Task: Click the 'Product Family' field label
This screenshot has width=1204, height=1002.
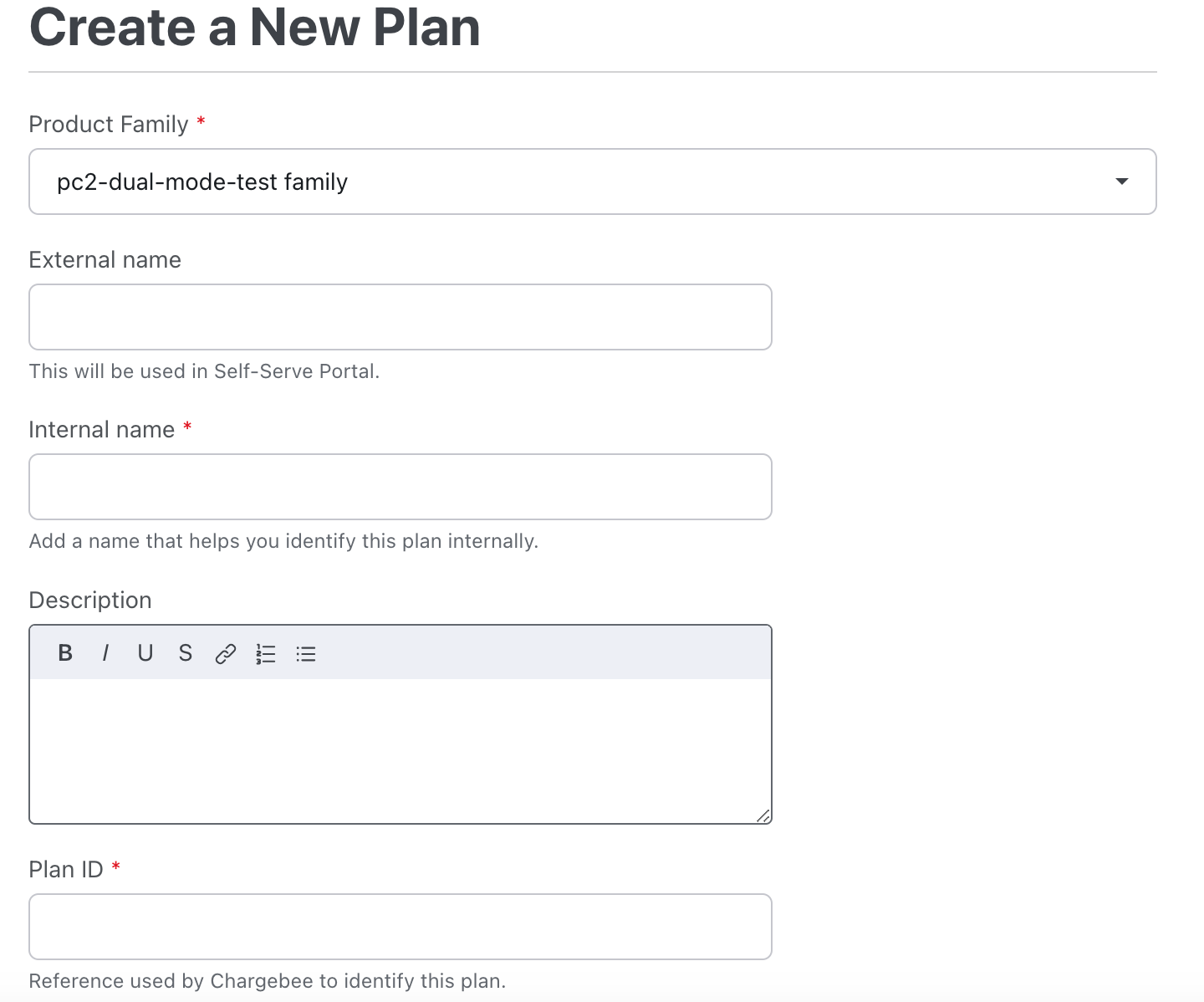Action: (109, 125)
